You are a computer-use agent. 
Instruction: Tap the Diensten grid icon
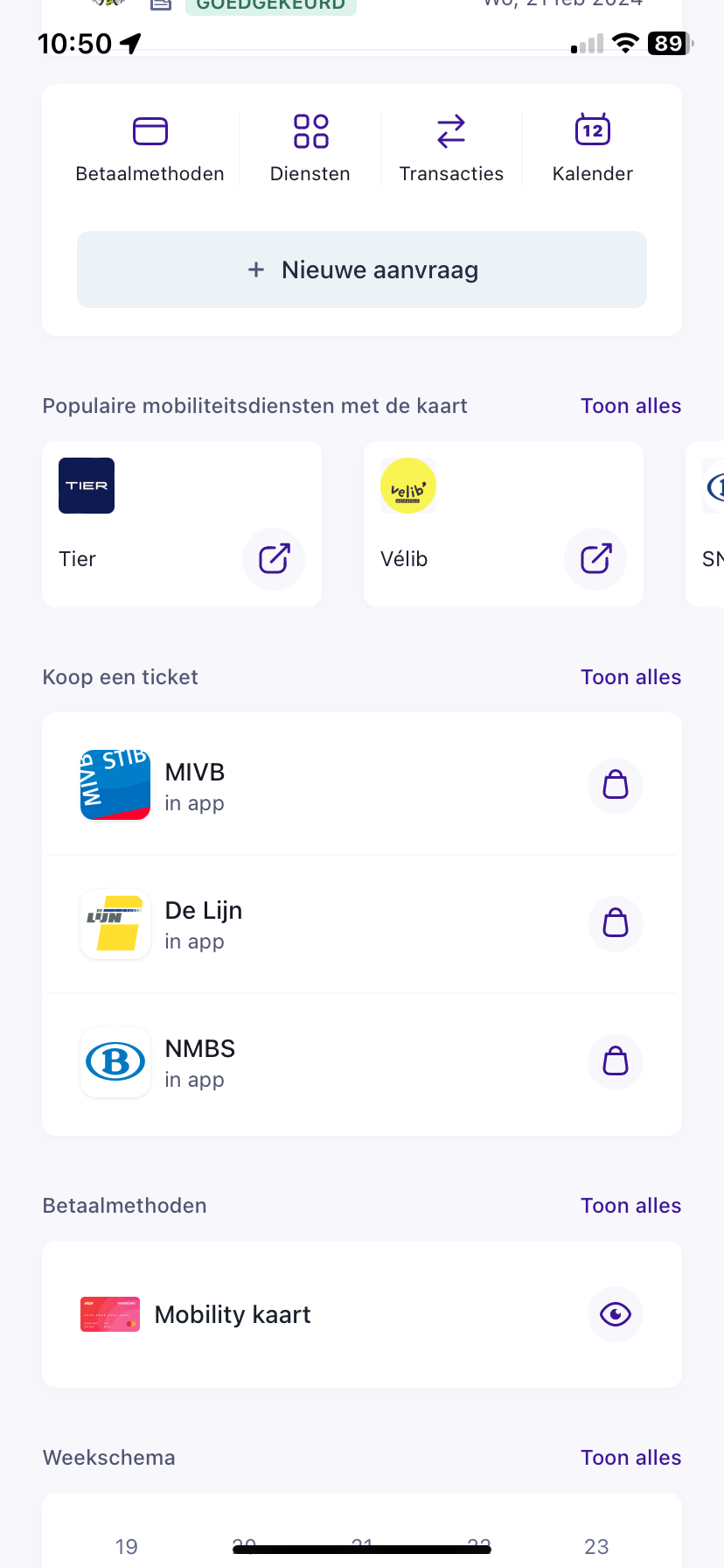[x=310, y=131]
